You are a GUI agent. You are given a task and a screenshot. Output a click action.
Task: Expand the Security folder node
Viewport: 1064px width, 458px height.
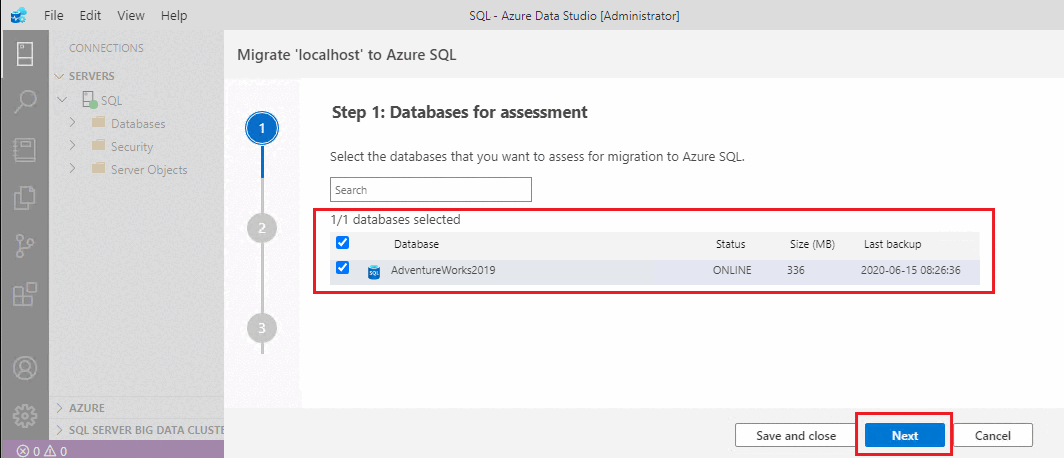[73, 146]
